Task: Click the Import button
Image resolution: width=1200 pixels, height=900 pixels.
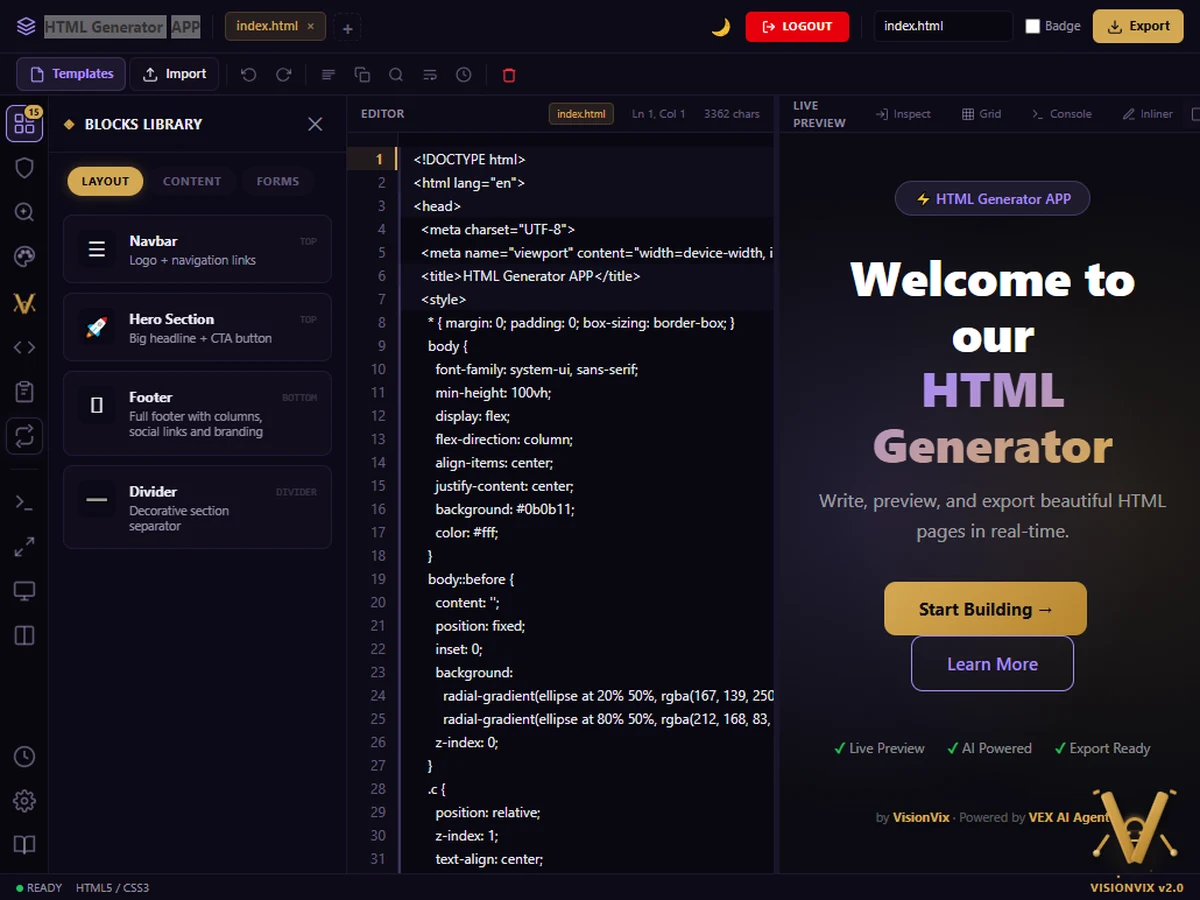Action: (174, 74)
